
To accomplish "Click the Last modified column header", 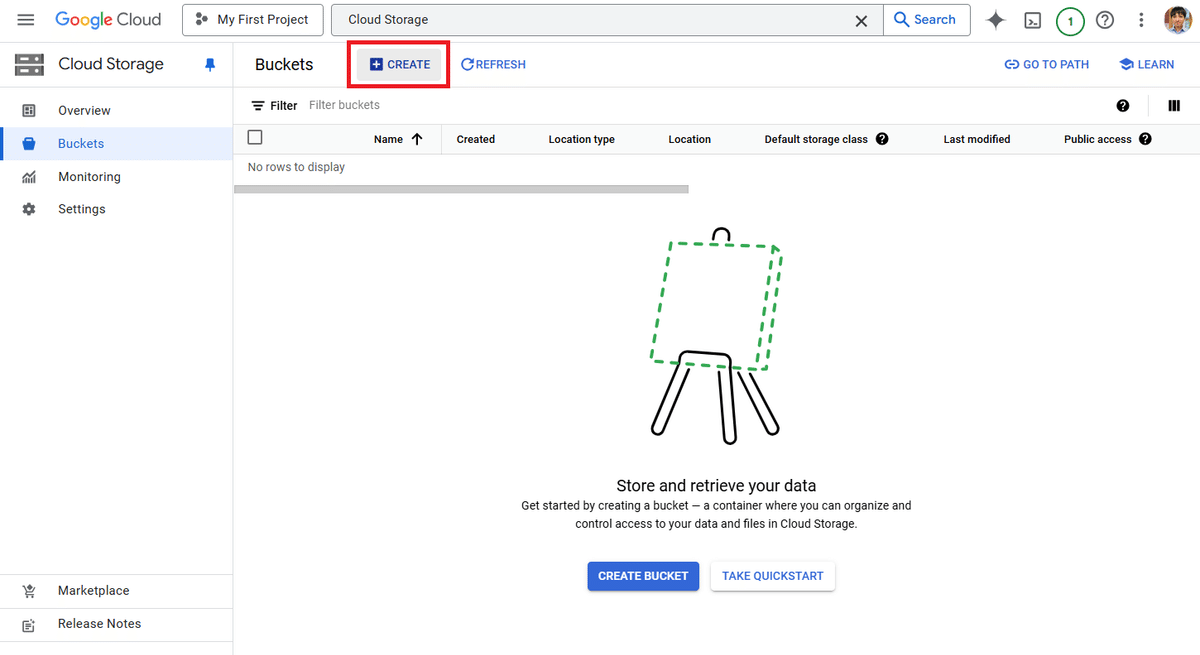I will [x=977, y=139].
